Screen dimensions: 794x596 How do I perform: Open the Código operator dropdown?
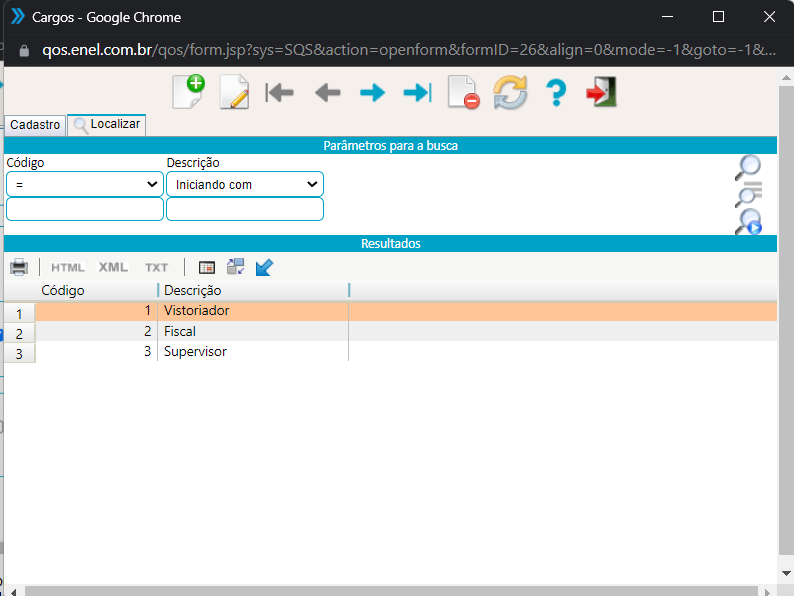point(85,185)
